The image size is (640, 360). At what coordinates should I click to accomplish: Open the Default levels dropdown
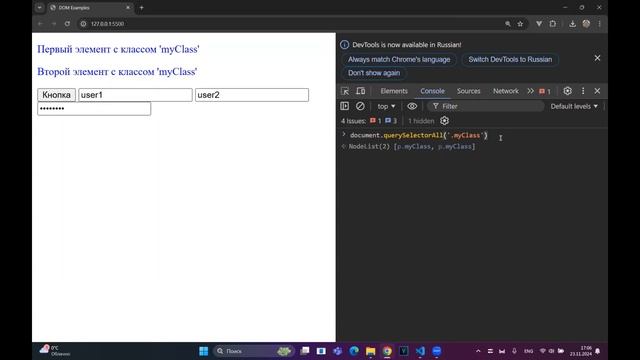[x=573, y=106]
